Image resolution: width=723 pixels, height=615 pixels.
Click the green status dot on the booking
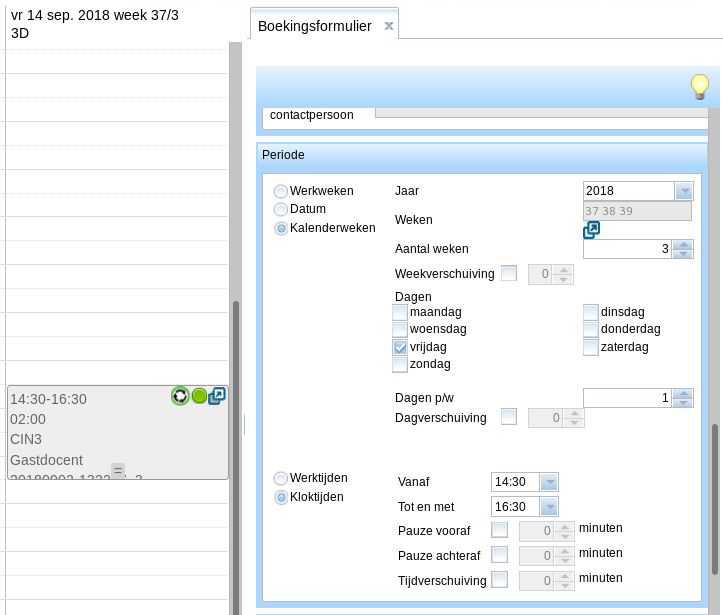click(199, 396)
